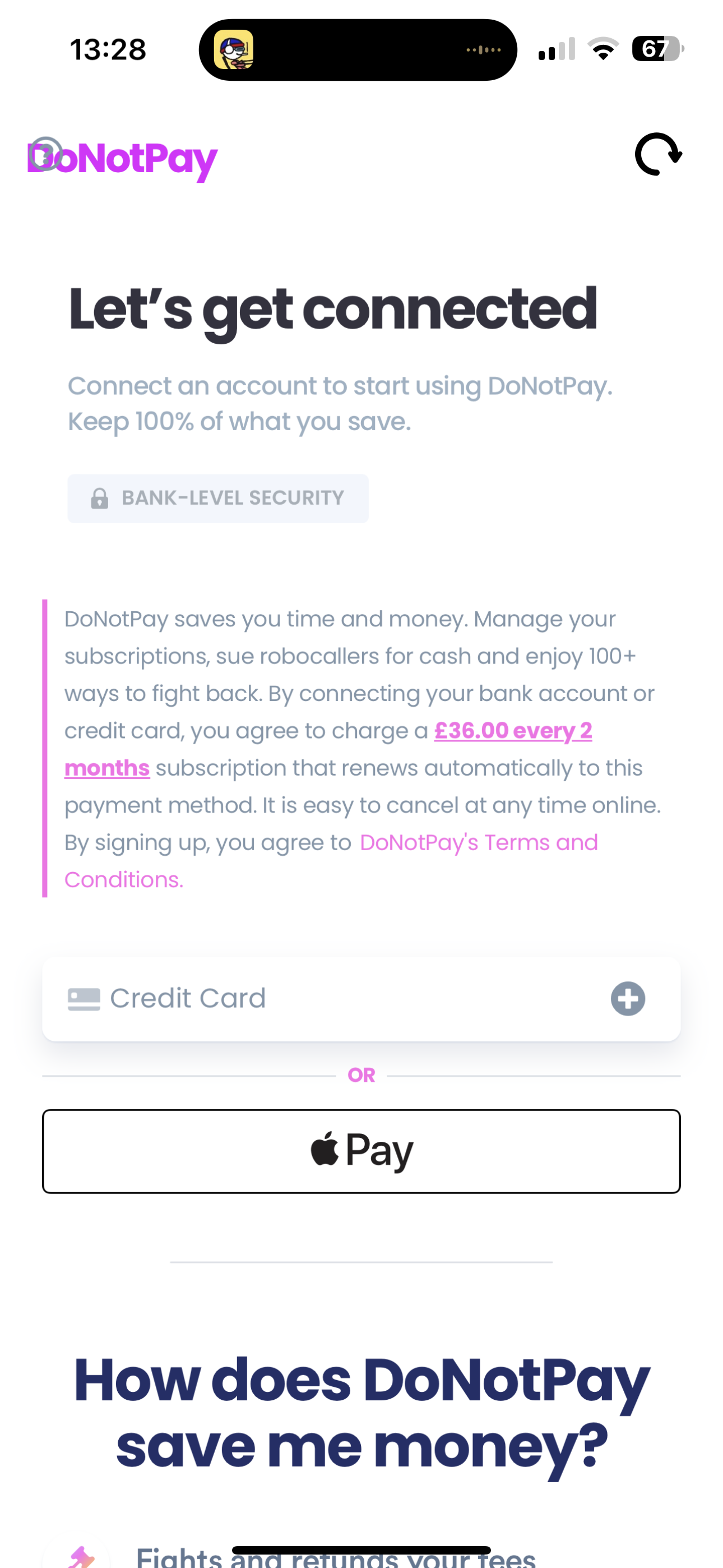
Task: Tap the status bar clock
Action: pos(108,49)
